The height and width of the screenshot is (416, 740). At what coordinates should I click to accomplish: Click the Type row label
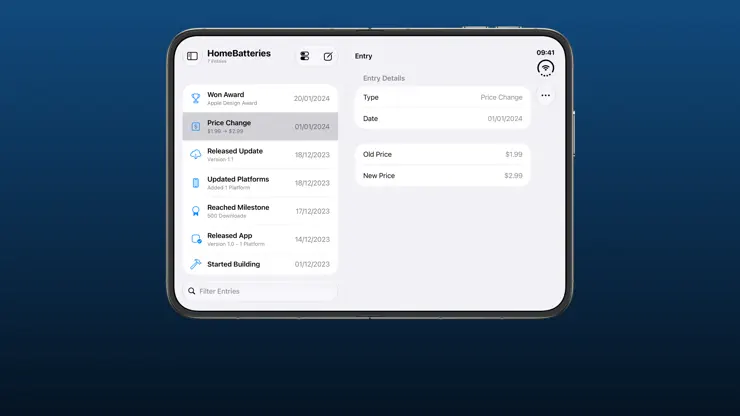point(370,97)
